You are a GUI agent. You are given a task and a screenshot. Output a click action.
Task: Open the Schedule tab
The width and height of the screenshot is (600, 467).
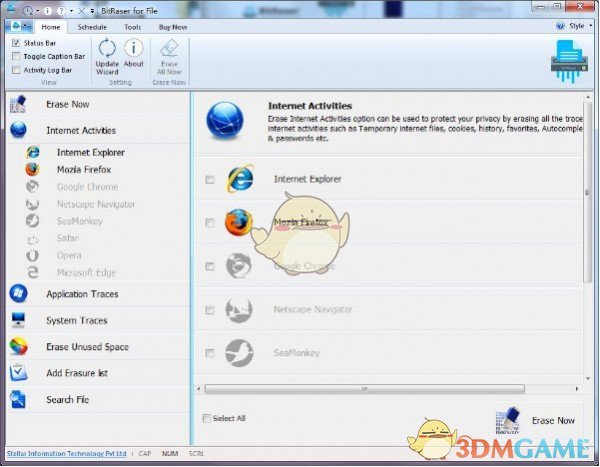(92, 27)
